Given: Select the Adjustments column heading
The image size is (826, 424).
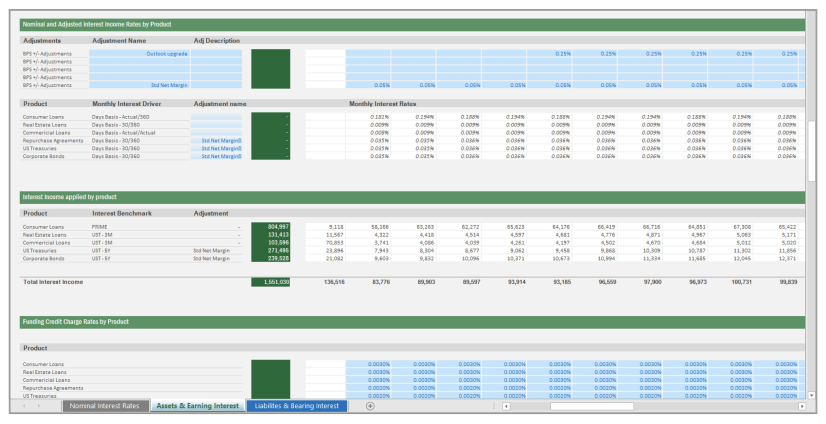Looking at the screenshot, I should 42,41.
